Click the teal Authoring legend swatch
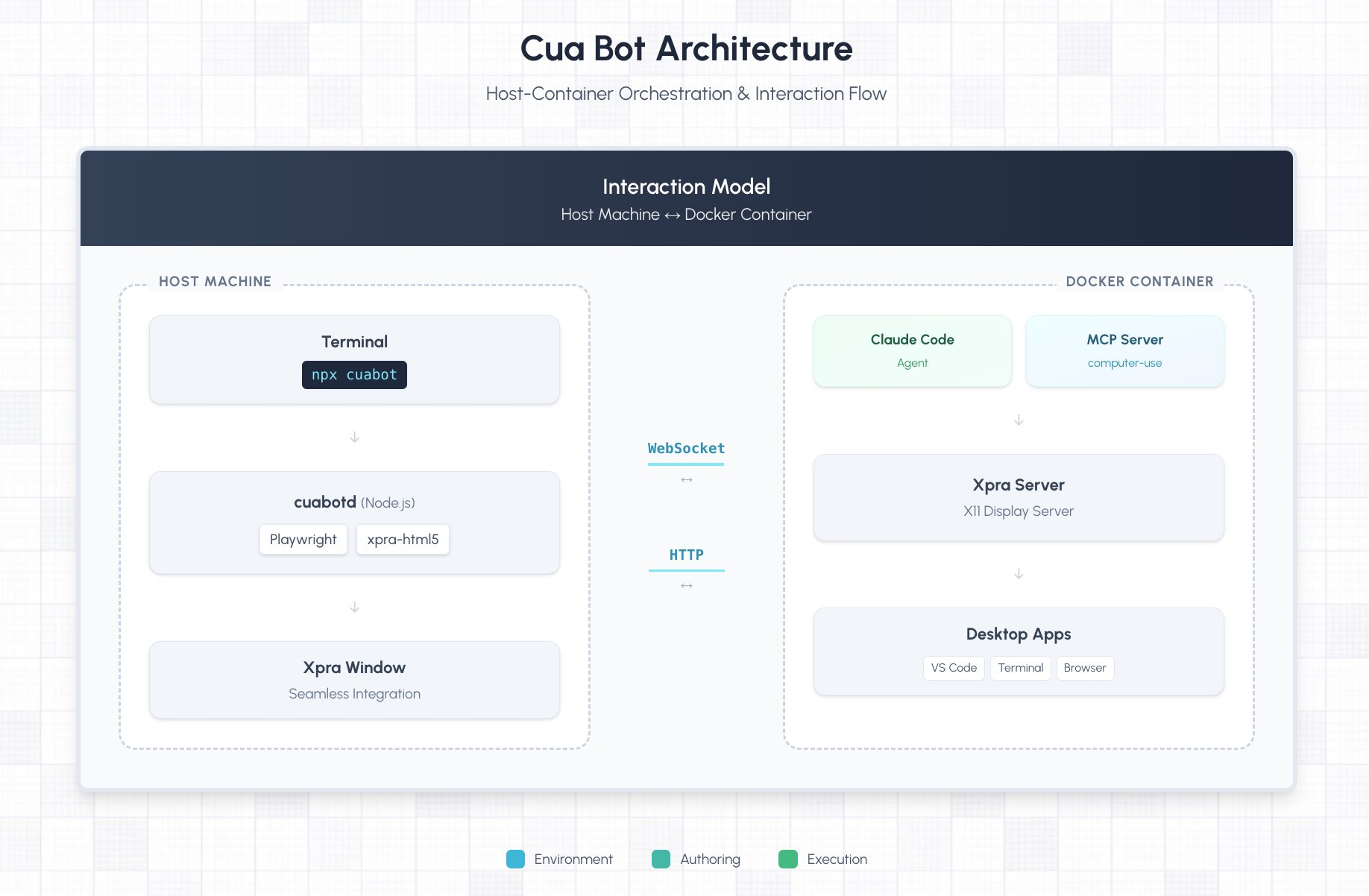The height and width of the screenshot is (896, 1369). tap(661, 859)
